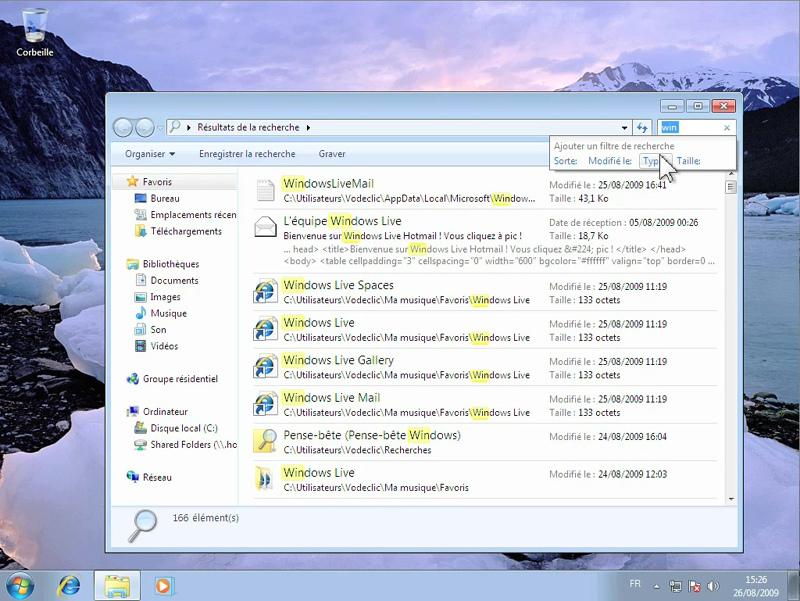This screenshot has width=800, height=601.
Task: Click the Graver toolbar button
Action: coord(332,154)
